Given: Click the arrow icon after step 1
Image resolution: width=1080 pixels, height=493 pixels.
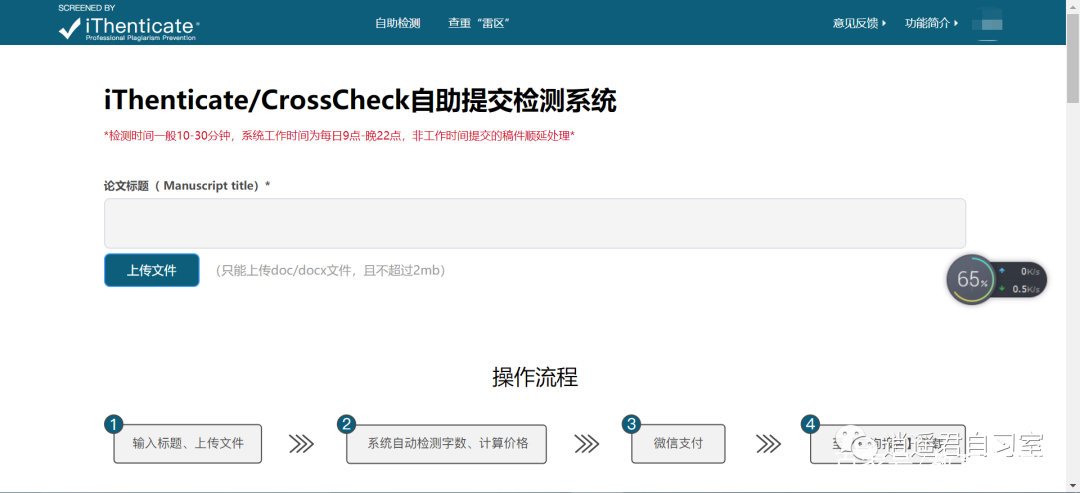Looking at the screenshot, I should tap(301, 444).
